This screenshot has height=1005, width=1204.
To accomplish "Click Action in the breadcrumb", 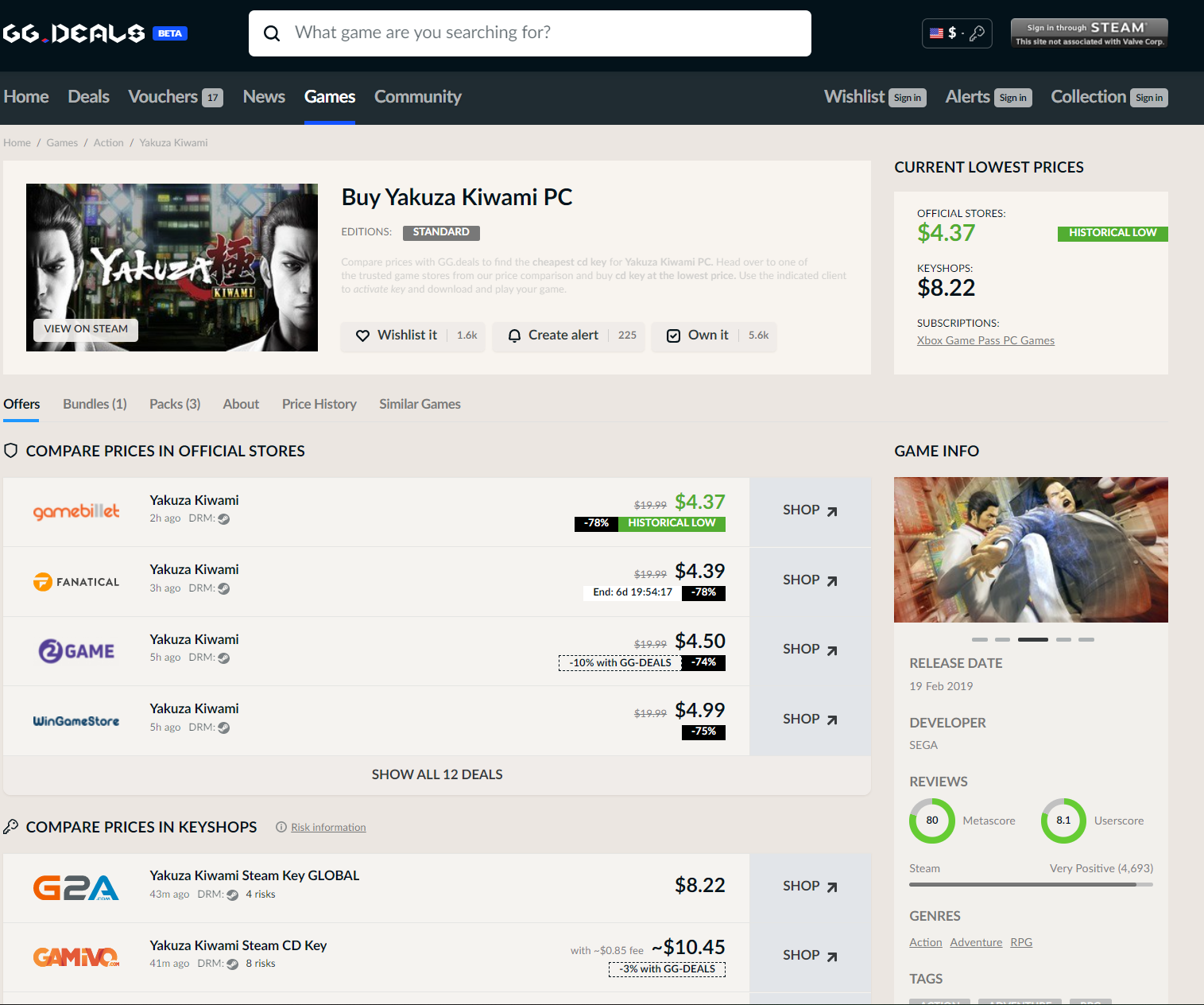I will (x=109, y=143).
